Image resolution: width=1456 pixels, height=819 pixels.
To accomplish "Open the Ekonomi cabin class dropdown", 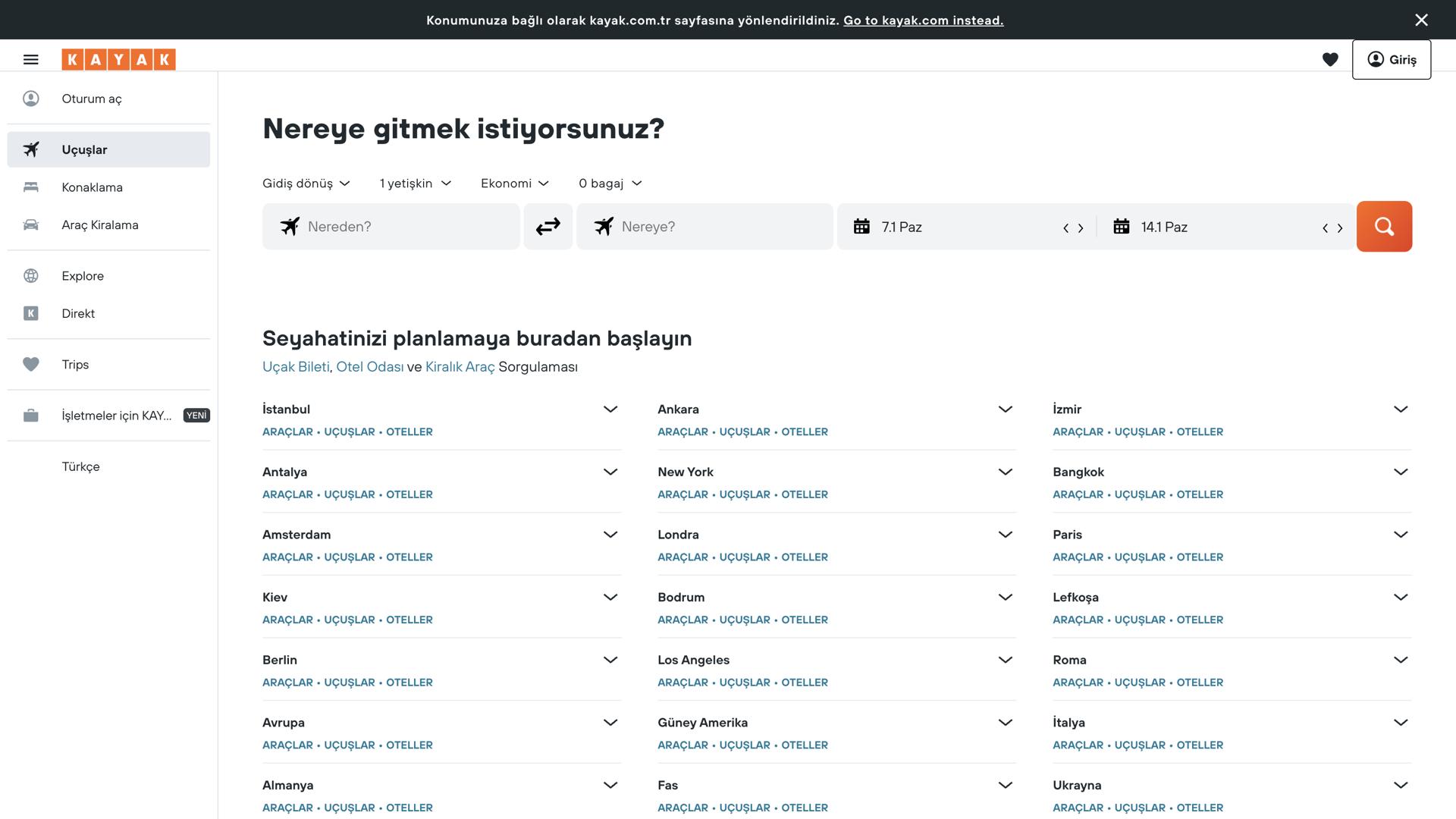I will point(514,183).
